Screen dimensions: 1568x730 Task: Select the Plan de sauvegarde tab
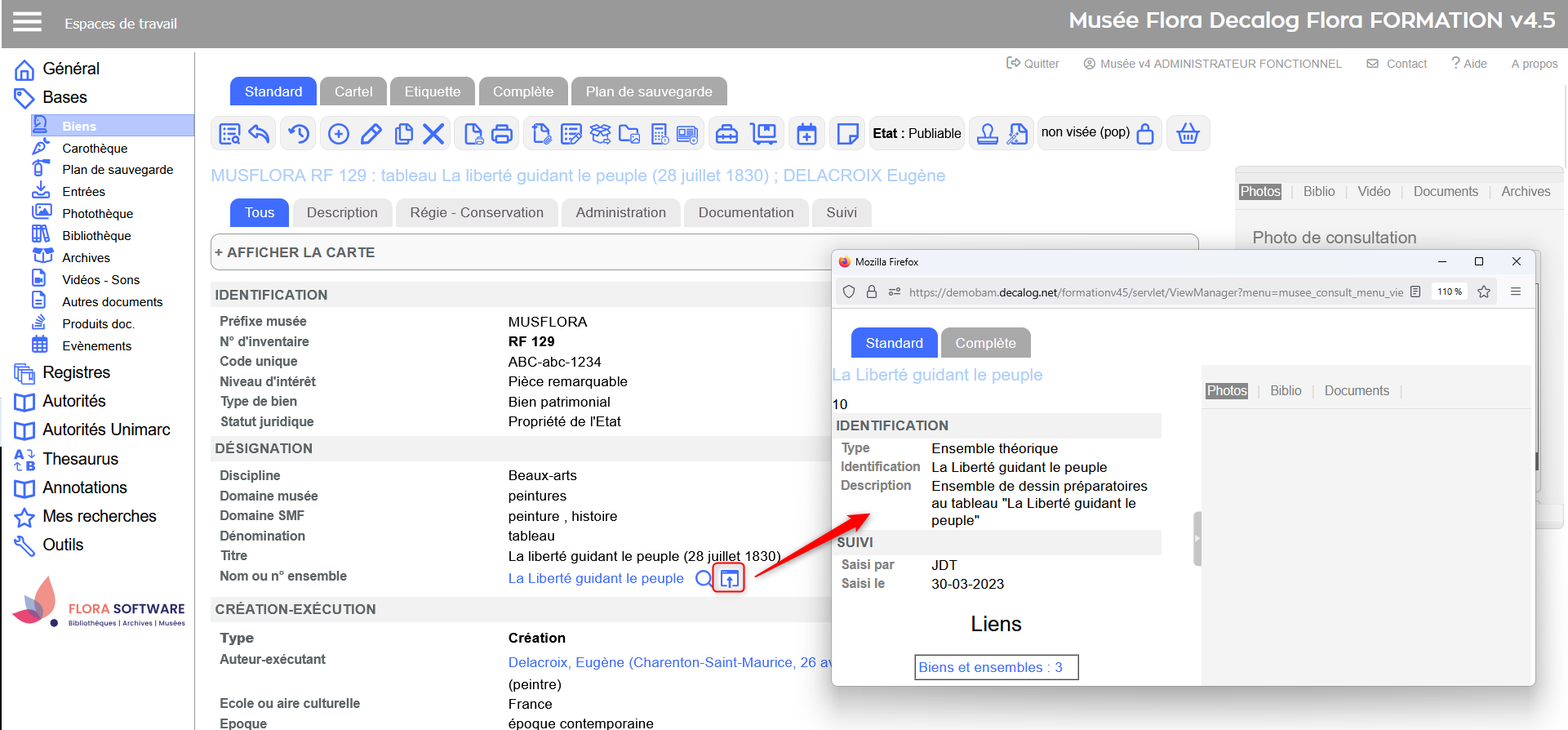[x=648, y=92]
